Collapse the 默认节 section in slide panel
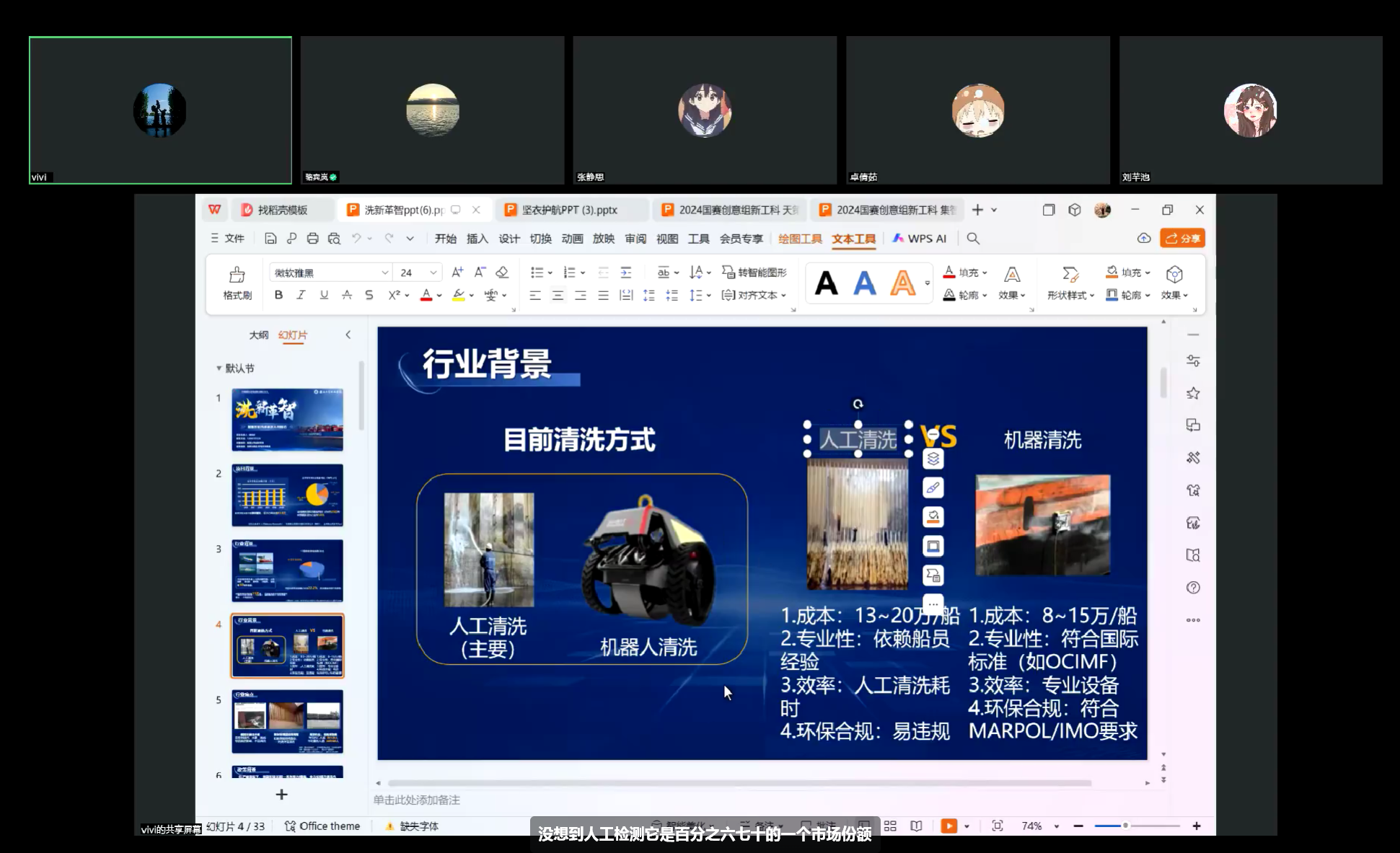Viewport: 1400px width, 853px height. 219,368
